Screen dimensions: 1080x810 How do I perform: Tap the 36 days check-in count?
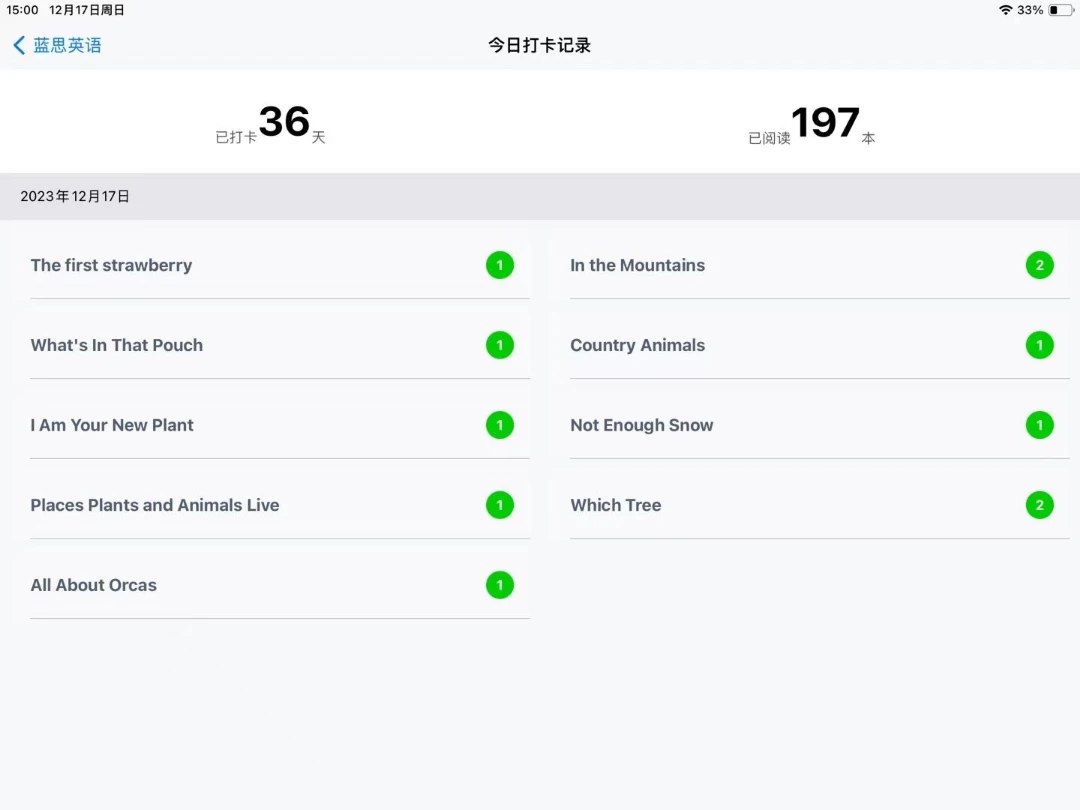[284, 123]
